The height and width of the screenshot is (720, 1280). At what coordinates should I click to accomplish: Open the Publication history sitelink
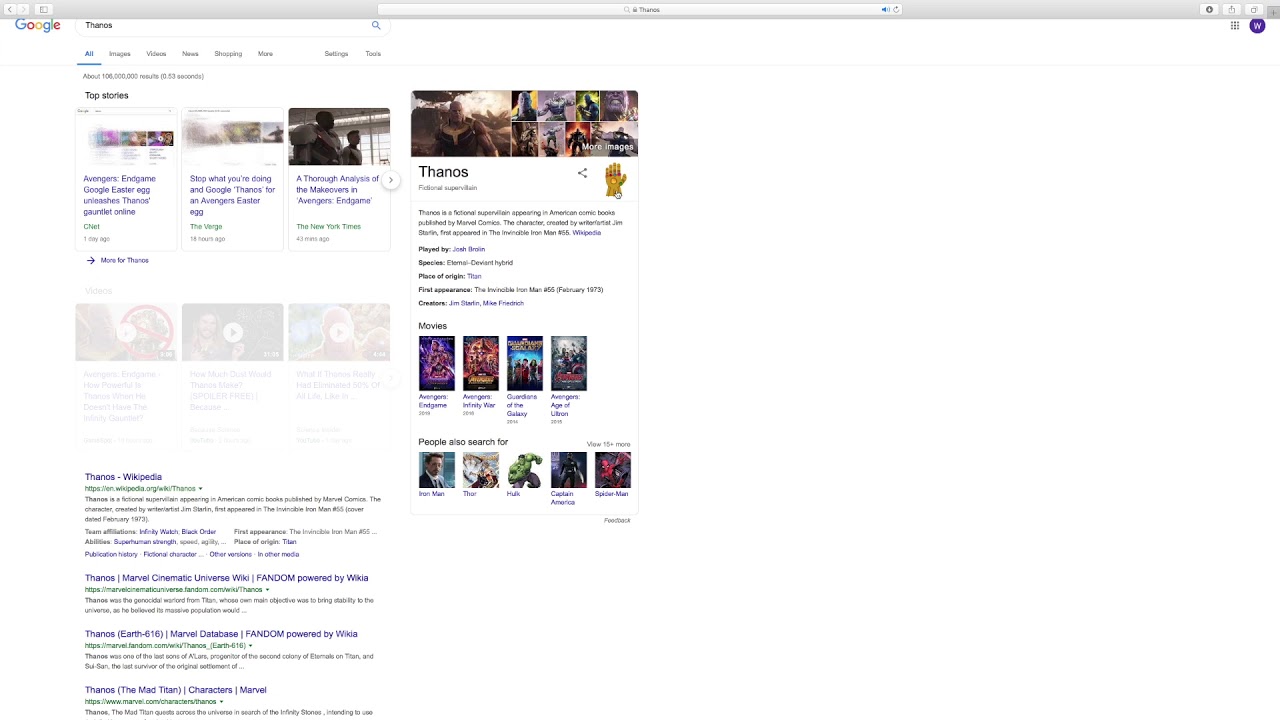click(111, 554)
